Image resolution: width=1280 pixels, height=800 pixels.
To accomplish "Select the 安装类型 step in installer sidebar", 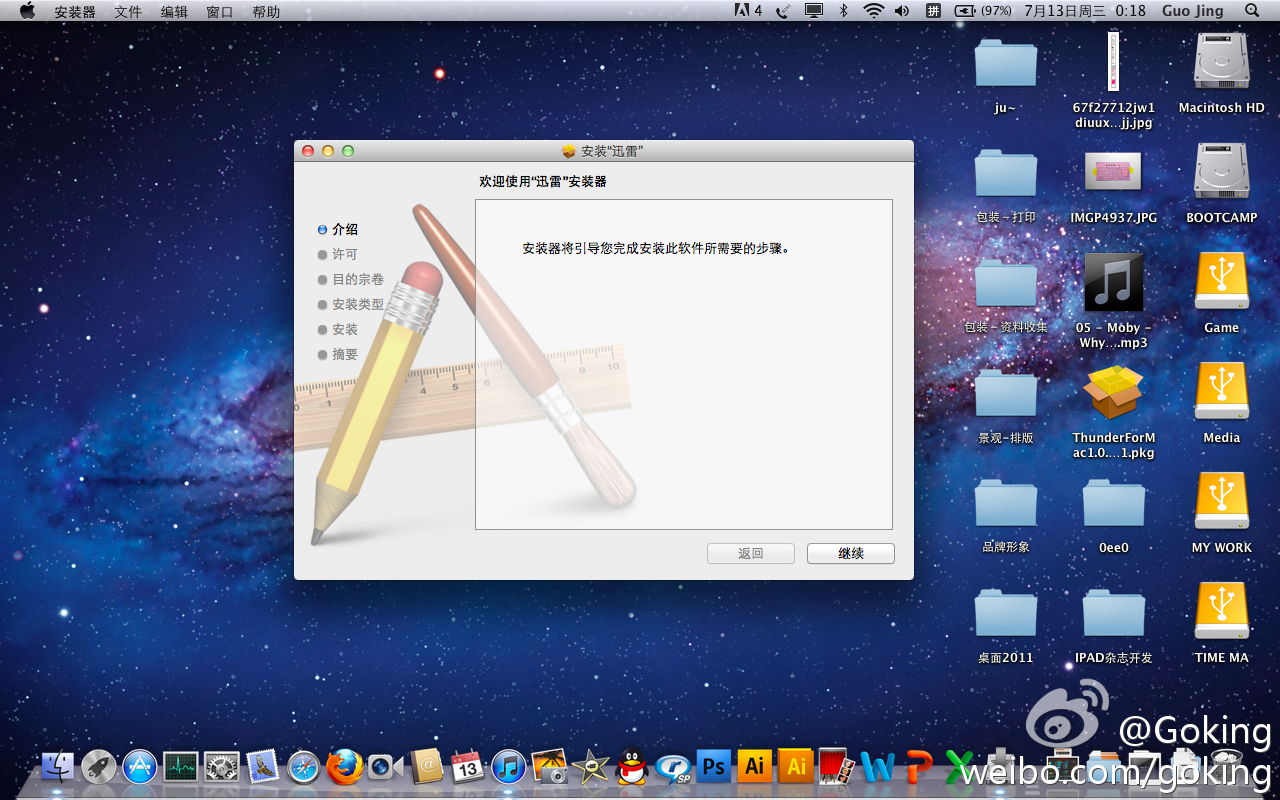I will click(x=351, y=304).
